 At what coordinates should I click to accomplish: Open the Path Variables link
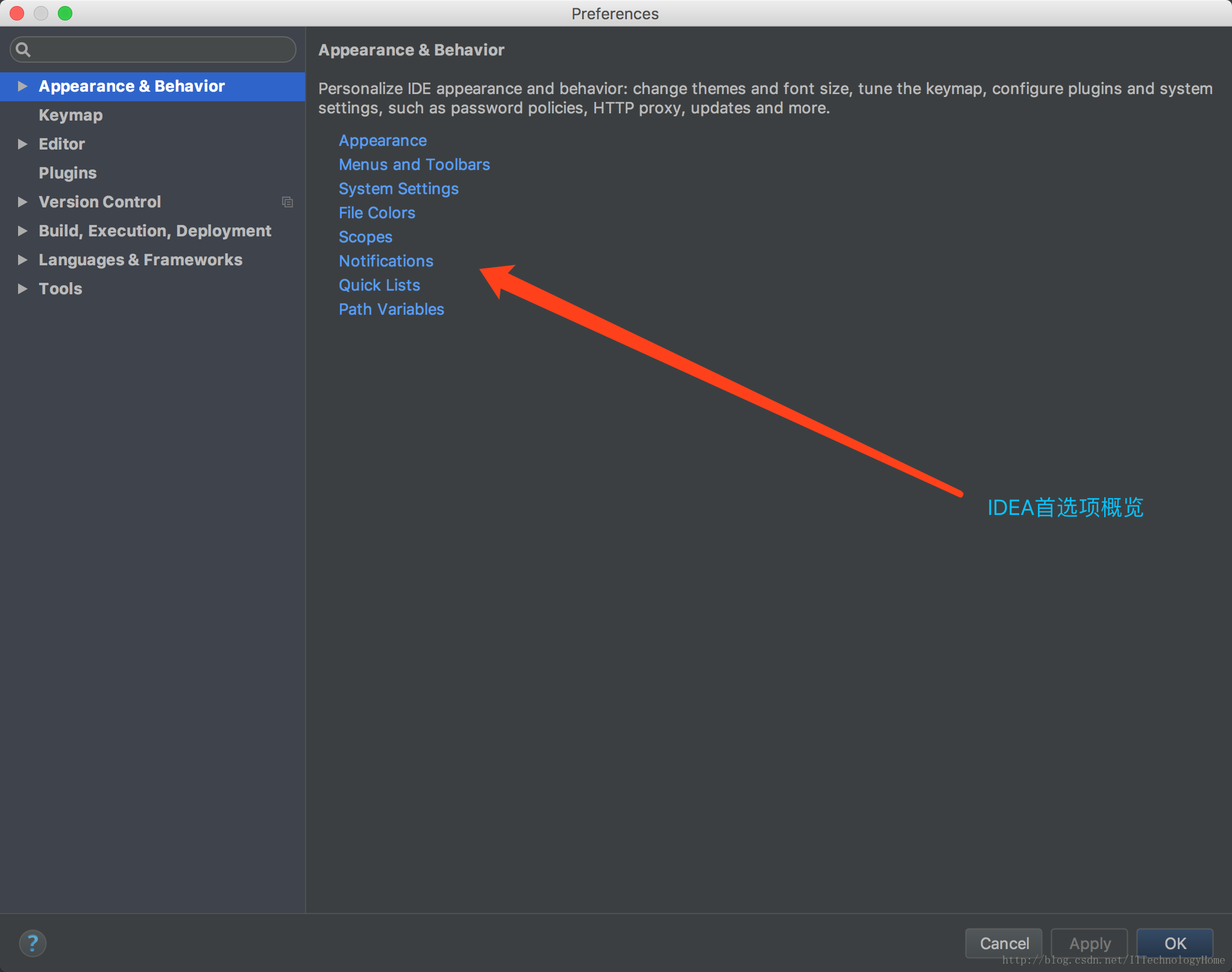pyautogui.click(x=391, y=309)
